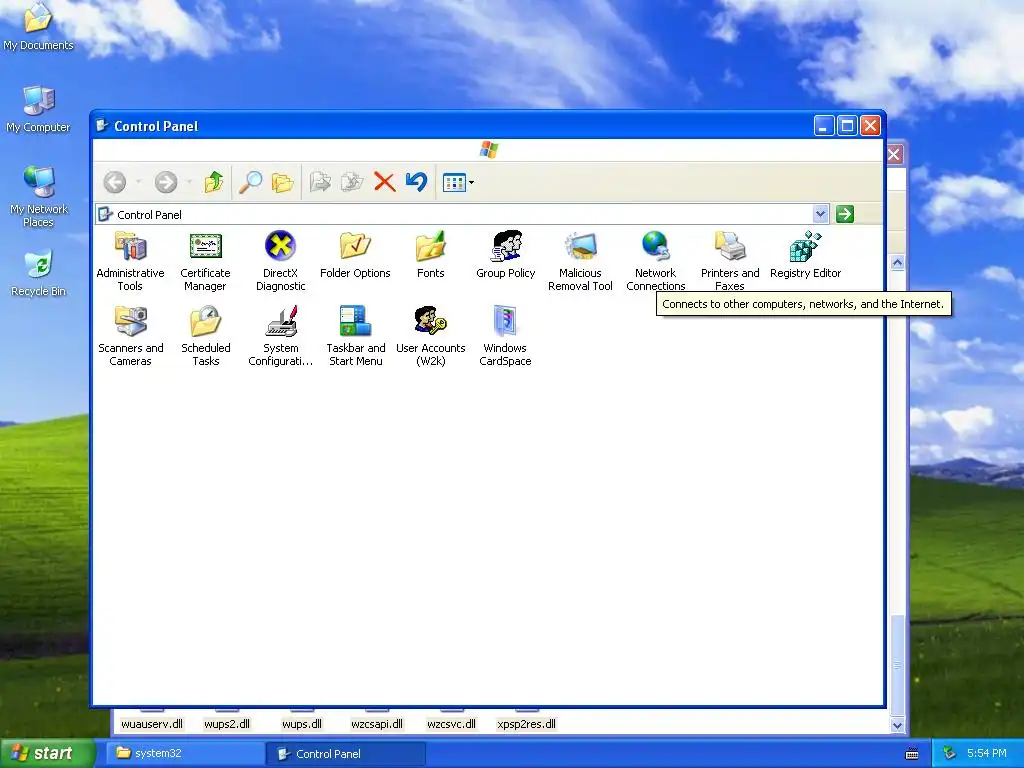Viewport: 1024px width, 768px height.
Task: Open Back button history dropdown arrow
Action: 138,182
